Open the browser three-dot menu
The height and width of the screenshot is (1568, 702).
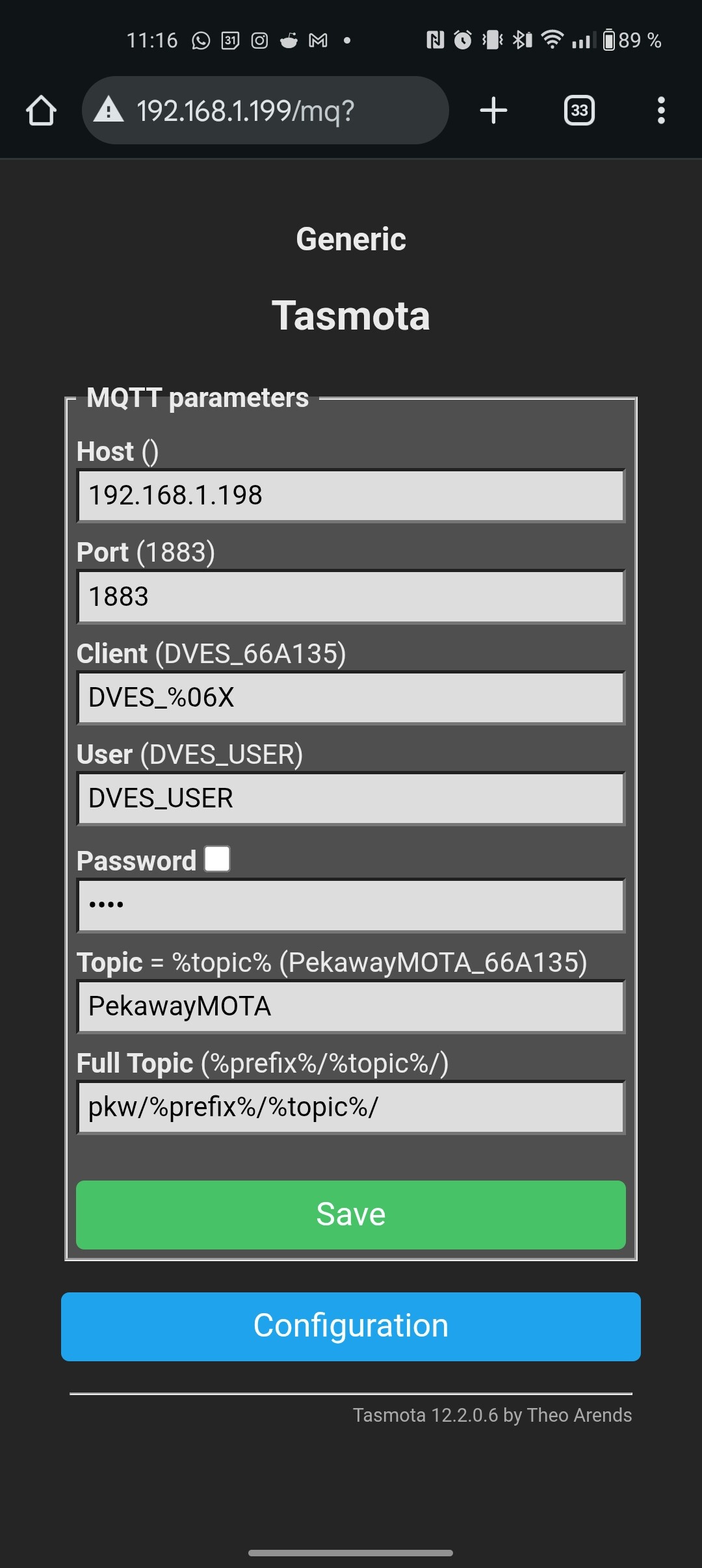[x=661, y=111]
